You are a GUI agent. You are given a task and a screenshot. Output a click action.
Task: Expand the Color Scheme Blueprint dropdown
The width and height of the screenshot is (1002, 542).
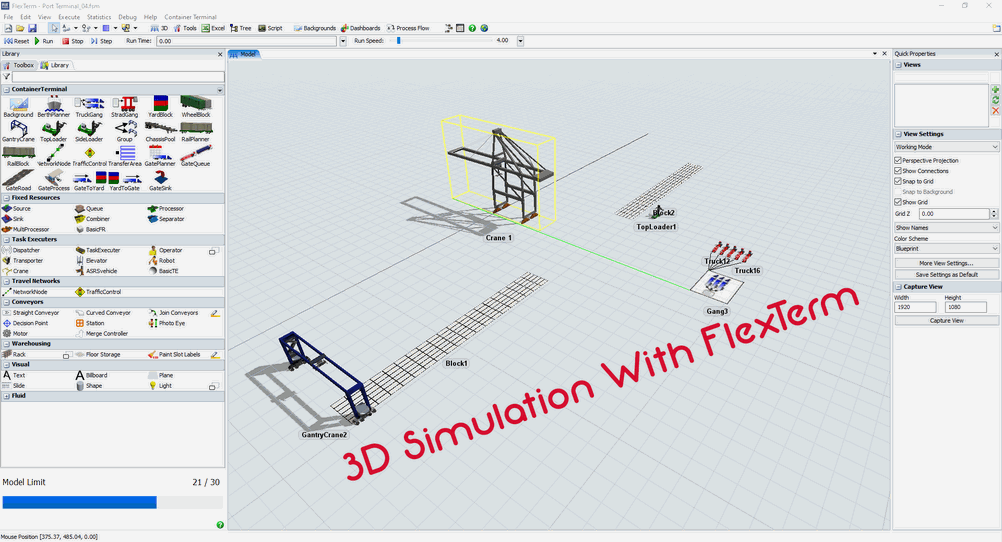point(946,249)
